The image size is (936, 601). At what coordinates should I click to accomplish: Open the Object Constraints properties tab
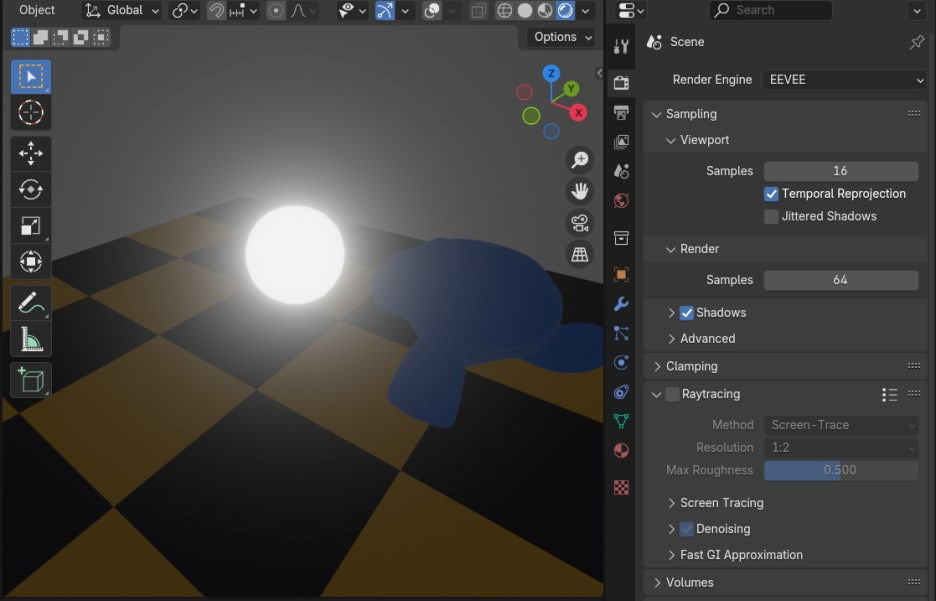(621, 392)
